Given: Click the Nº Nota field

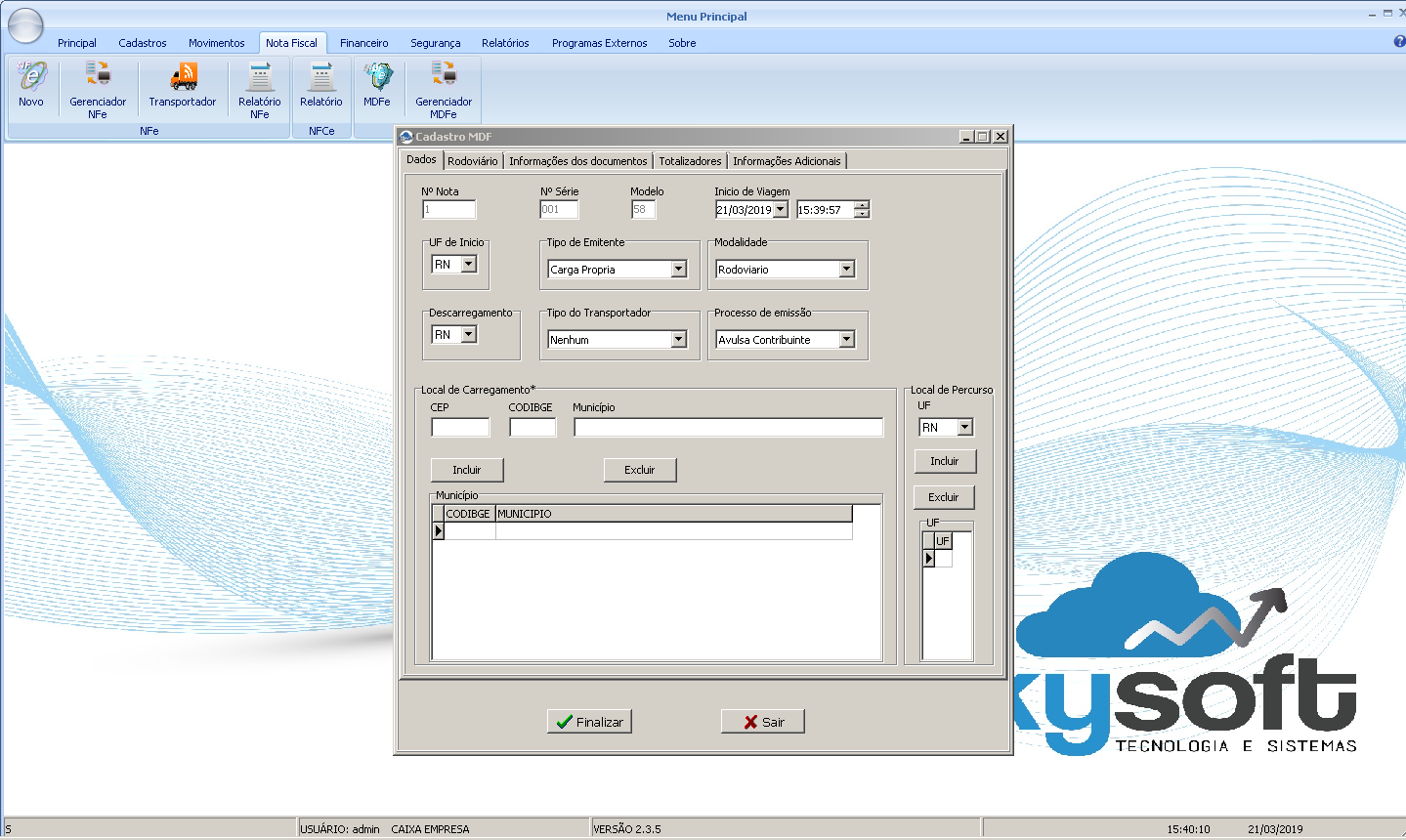Looking at the screenshot, I should click(x=449, y=209).
